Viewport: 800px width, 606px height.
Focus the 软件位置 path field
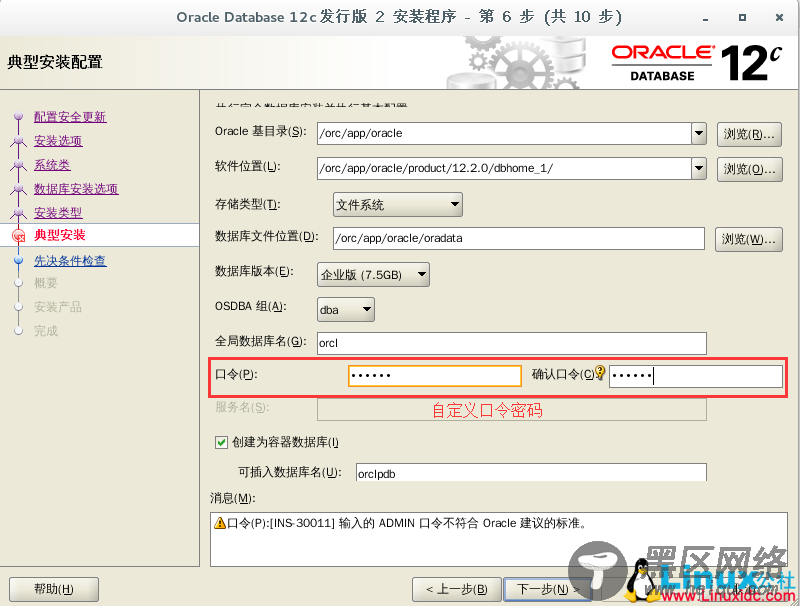[x=504, y=168]
